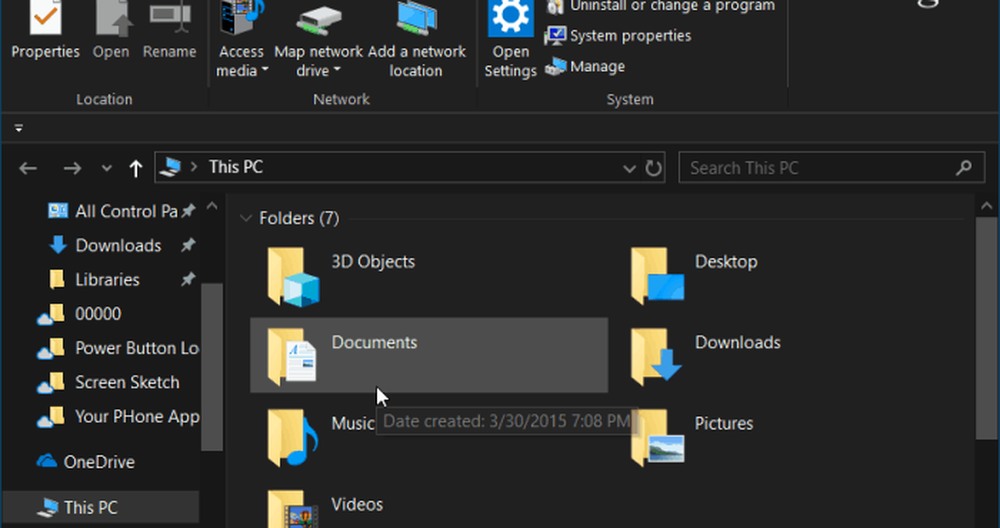Refresh the This PC view
The height and width of the screenshot is (528, 1000).
coord(655,168)
